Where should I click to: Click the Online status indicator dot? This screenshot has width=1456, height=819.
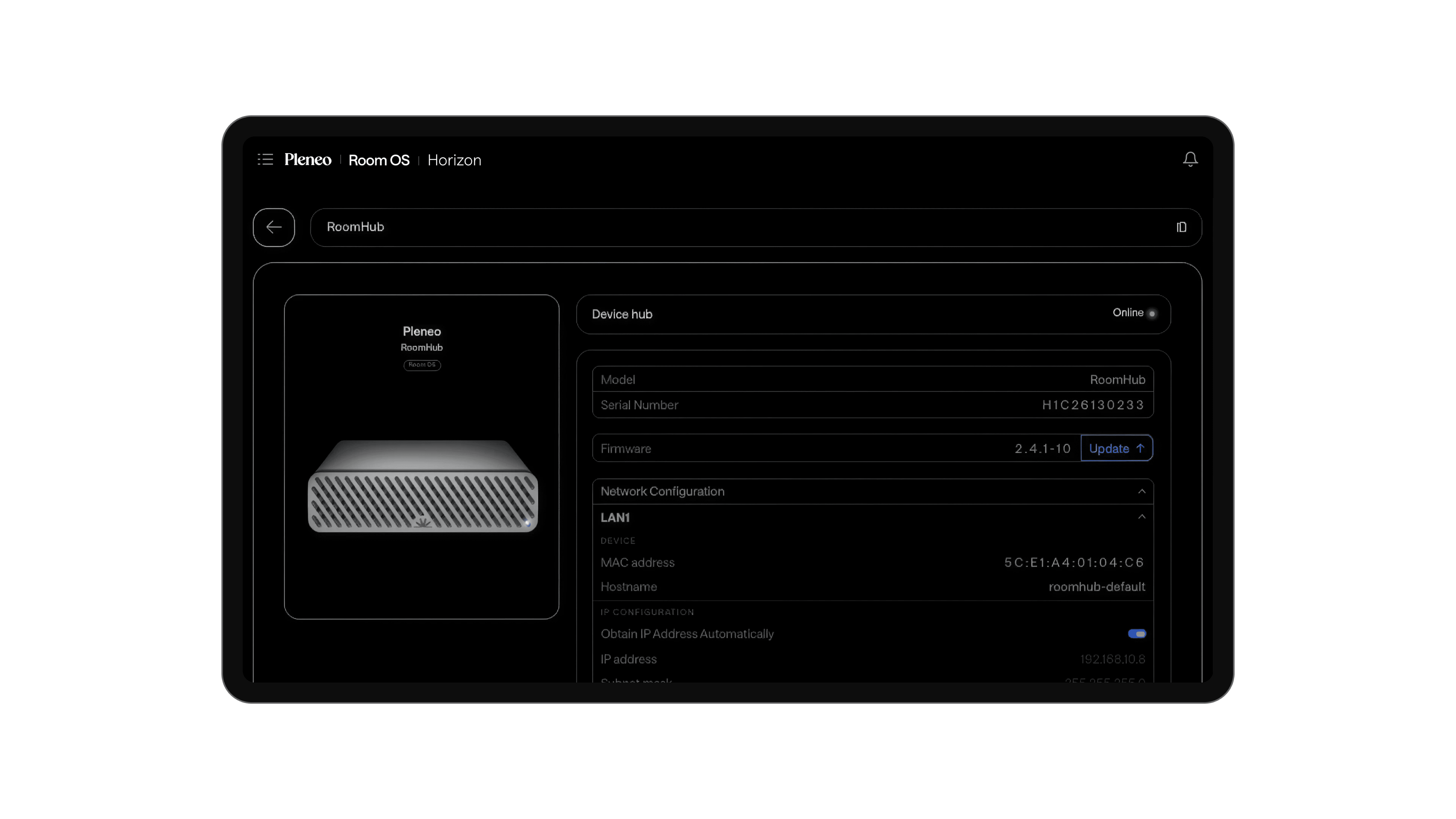[1152, 314]
